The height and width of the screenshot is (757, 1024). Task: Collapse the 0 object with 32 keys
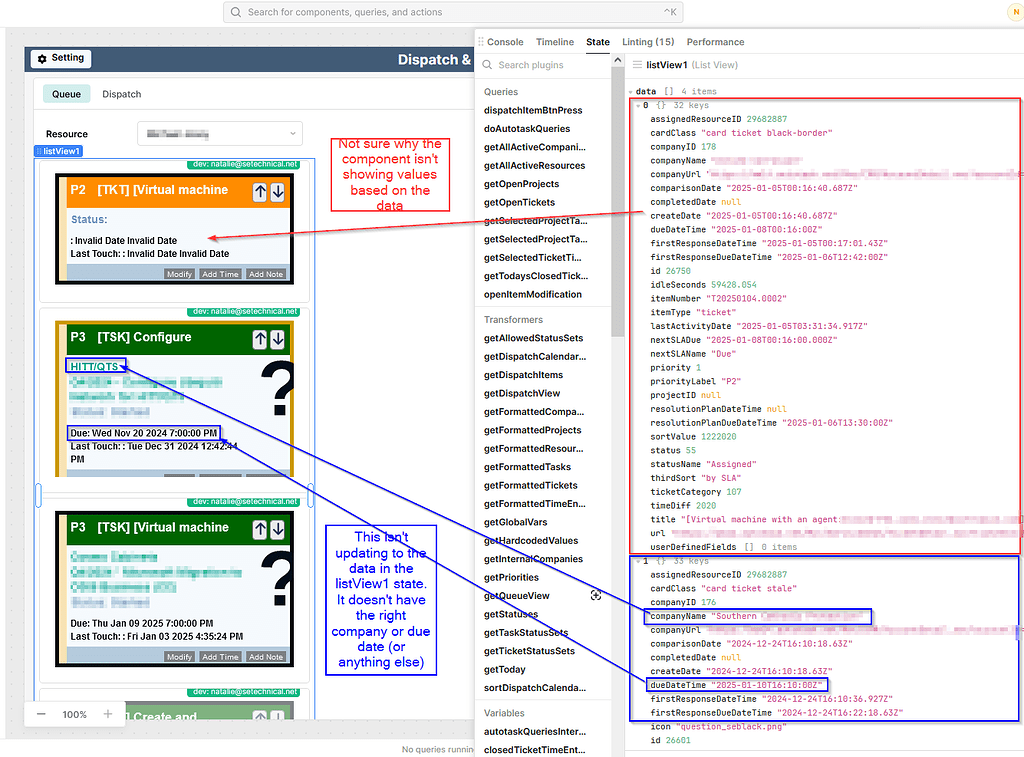[x=637, y=104]
